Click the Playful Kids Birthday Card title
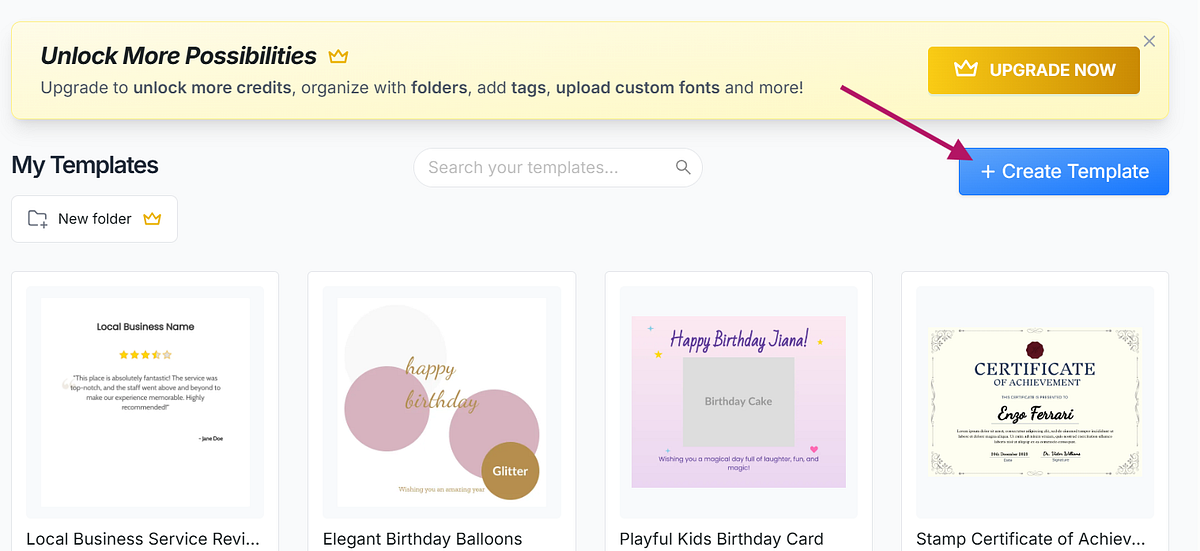The height and width of the screenshot is (551, 1200). point(721,539)
